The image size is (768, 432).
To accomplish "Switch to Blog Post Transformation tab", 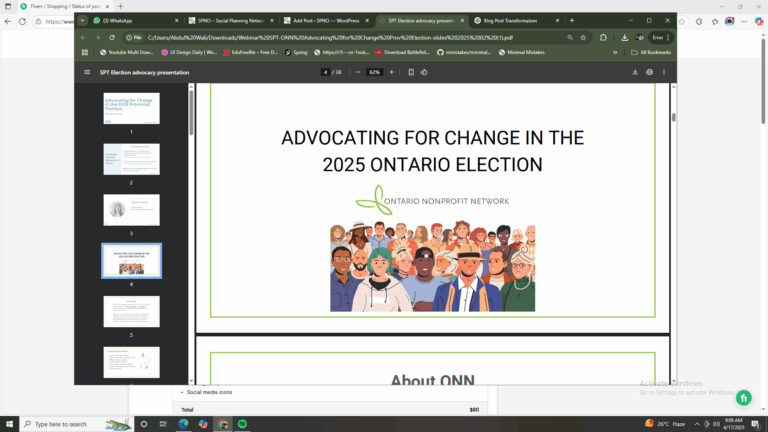I will 510,20.
